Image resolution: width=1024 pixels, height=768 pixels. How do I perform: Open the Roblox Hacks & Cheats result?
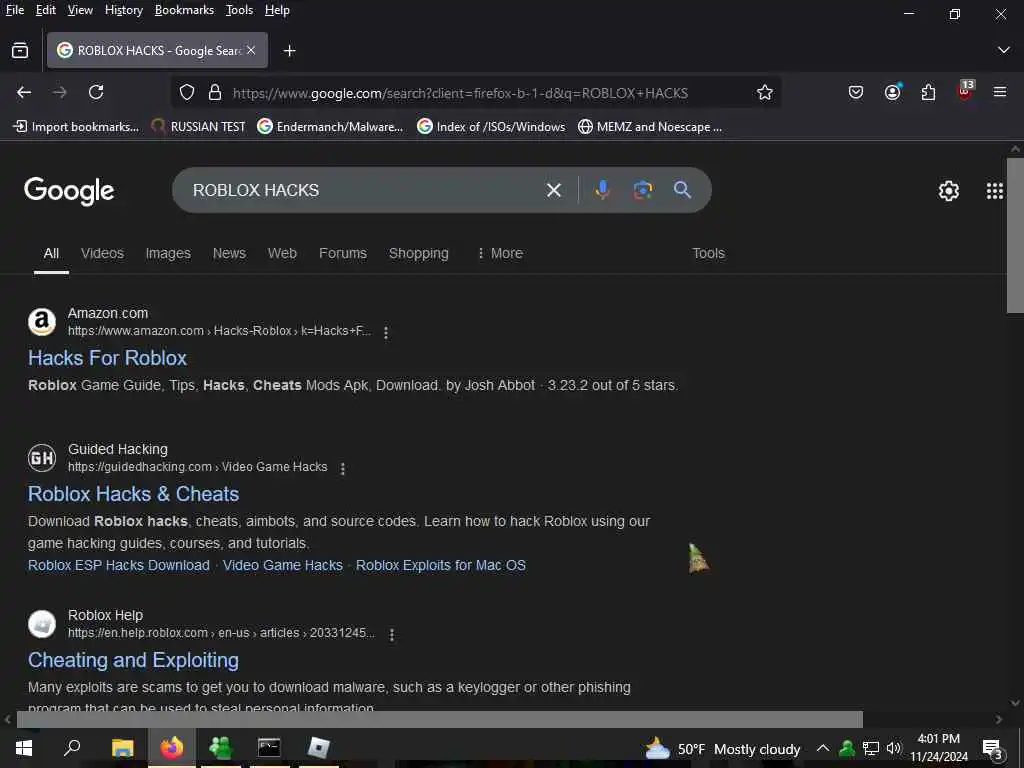[x=133, y=494]
